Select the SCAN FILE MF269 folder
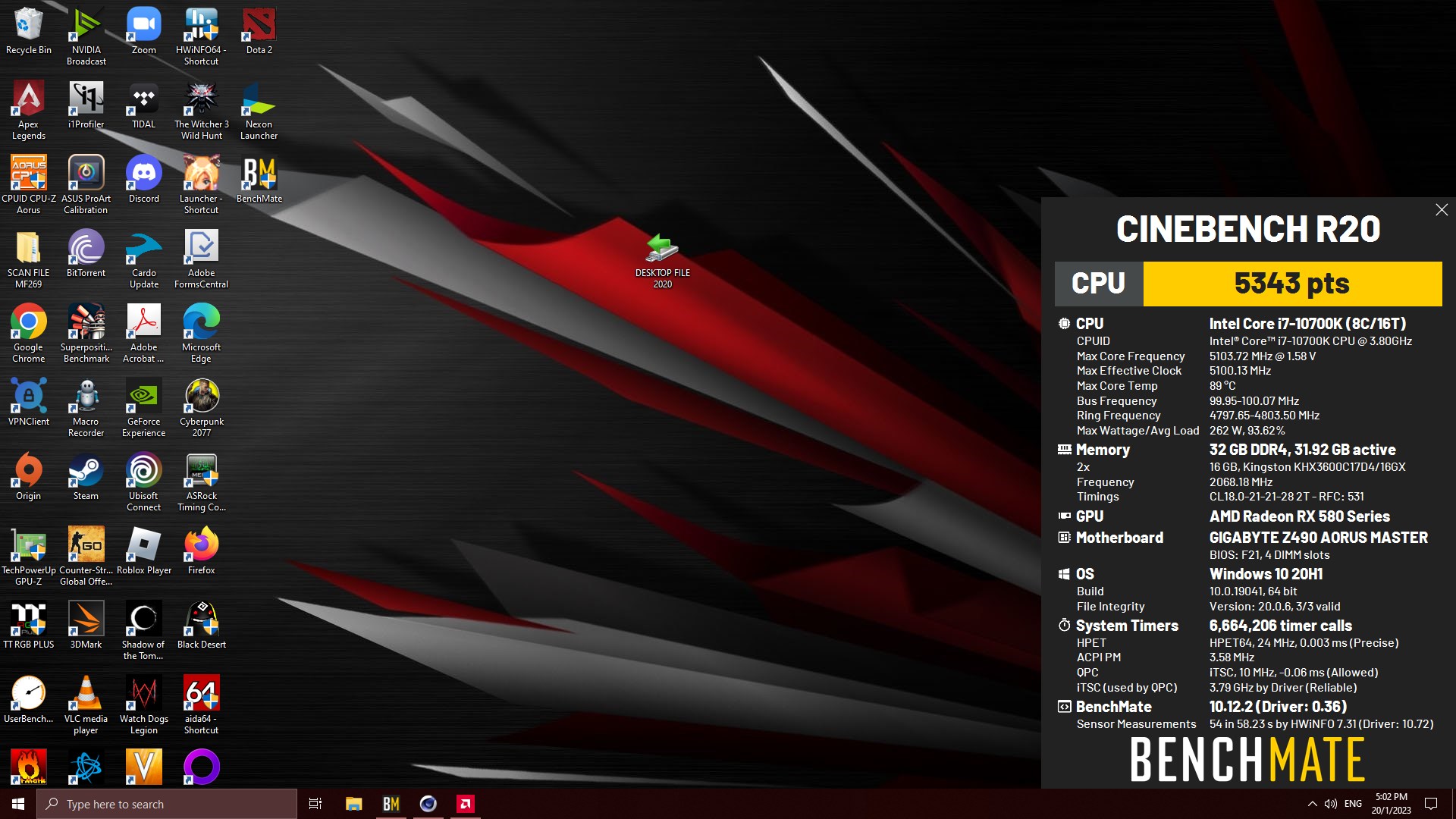Screen dimensions: 1456x819 coord(29,260)
